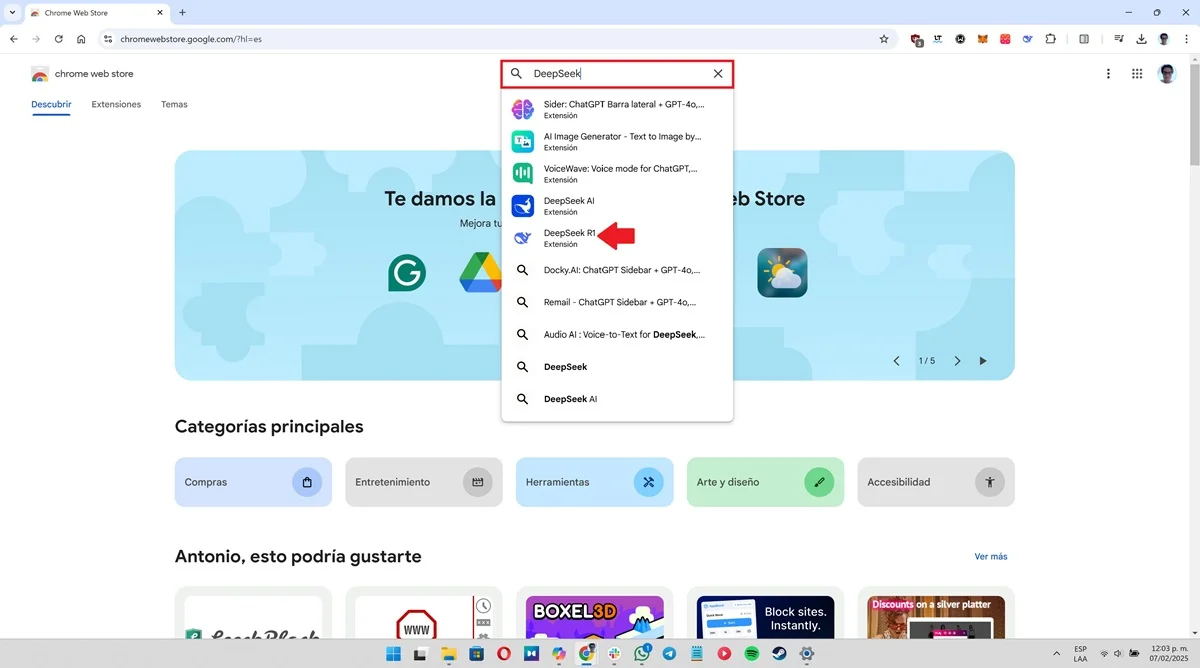
Task: Open the Temas tab
Action: pyautogui.click(x=174, y=104)
